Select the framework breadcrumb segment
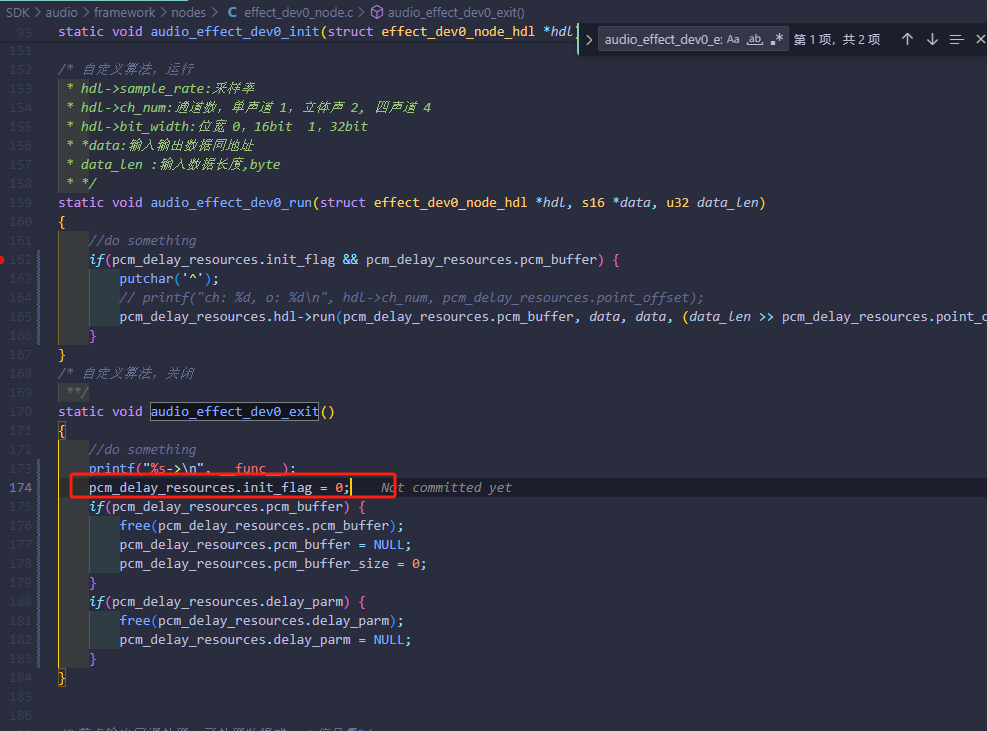 pos(124,13)
